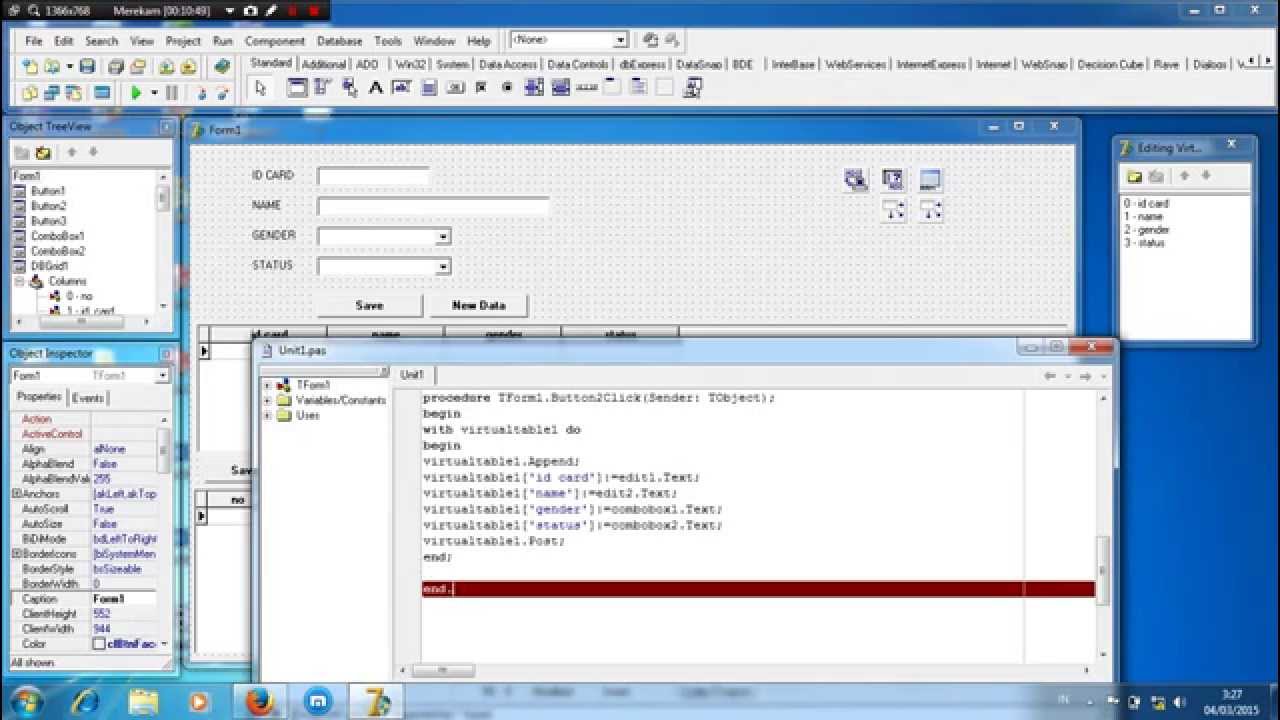Click the New Form toolbar icon

pos(102,92)
